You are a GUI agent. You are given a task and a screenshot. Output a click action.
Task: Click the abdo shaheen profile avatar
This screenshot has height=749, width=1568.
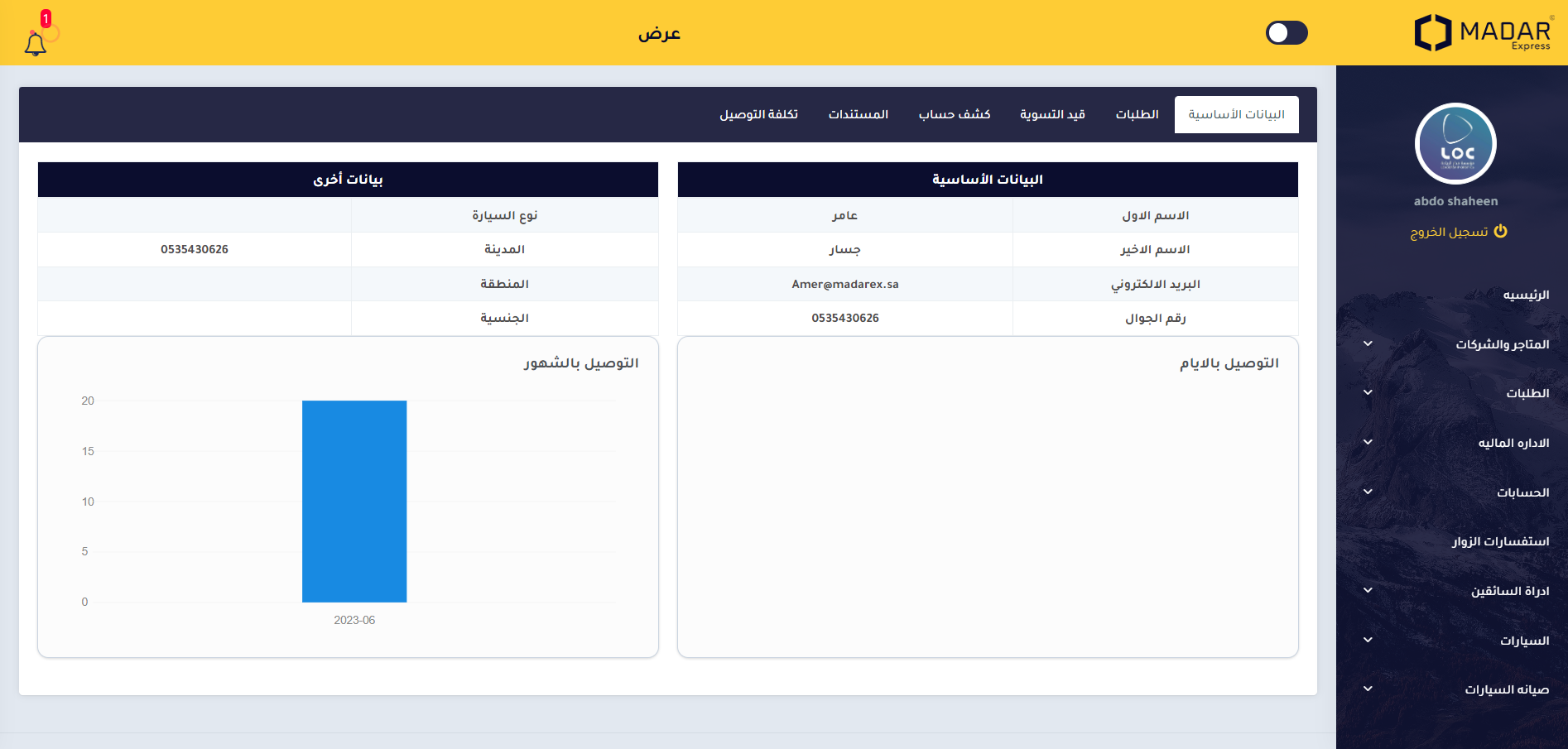point(1455,144)
